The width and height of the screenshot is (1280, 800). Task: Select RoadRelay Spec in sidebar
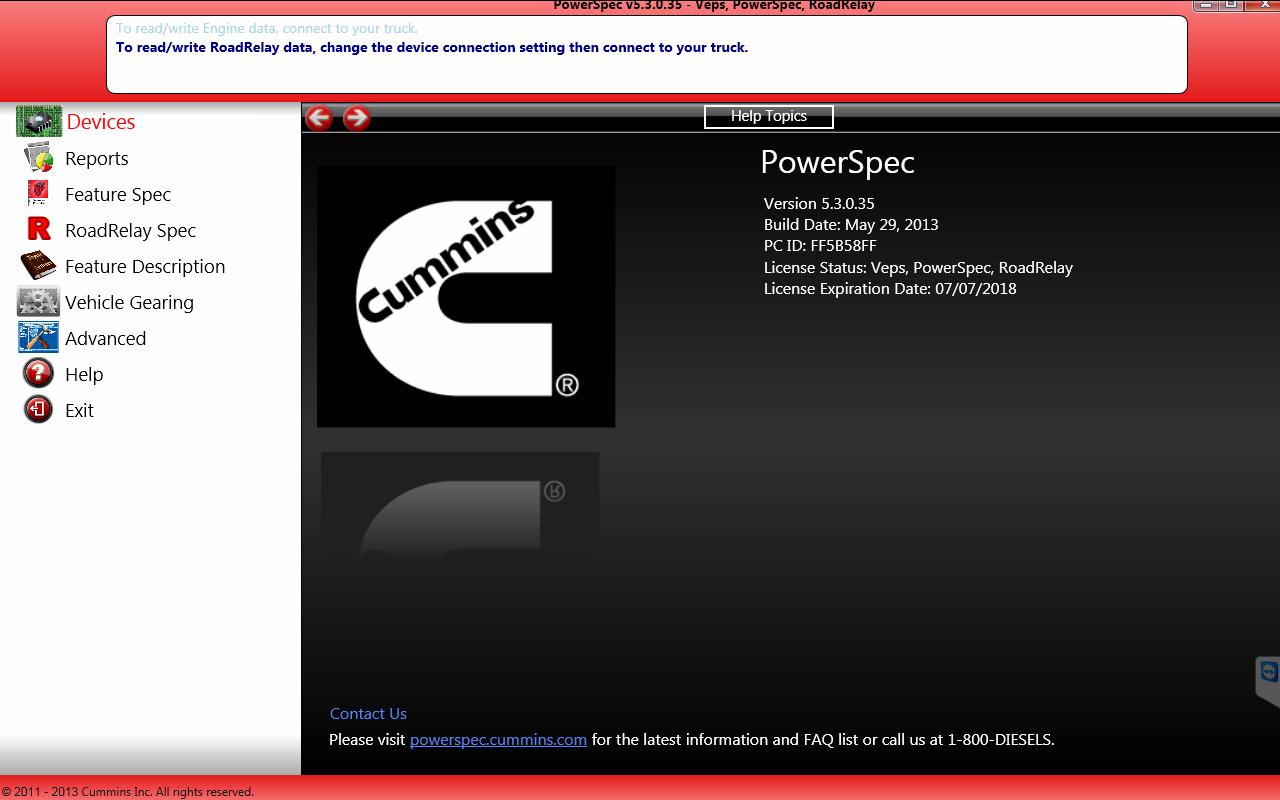coord(130,230)
